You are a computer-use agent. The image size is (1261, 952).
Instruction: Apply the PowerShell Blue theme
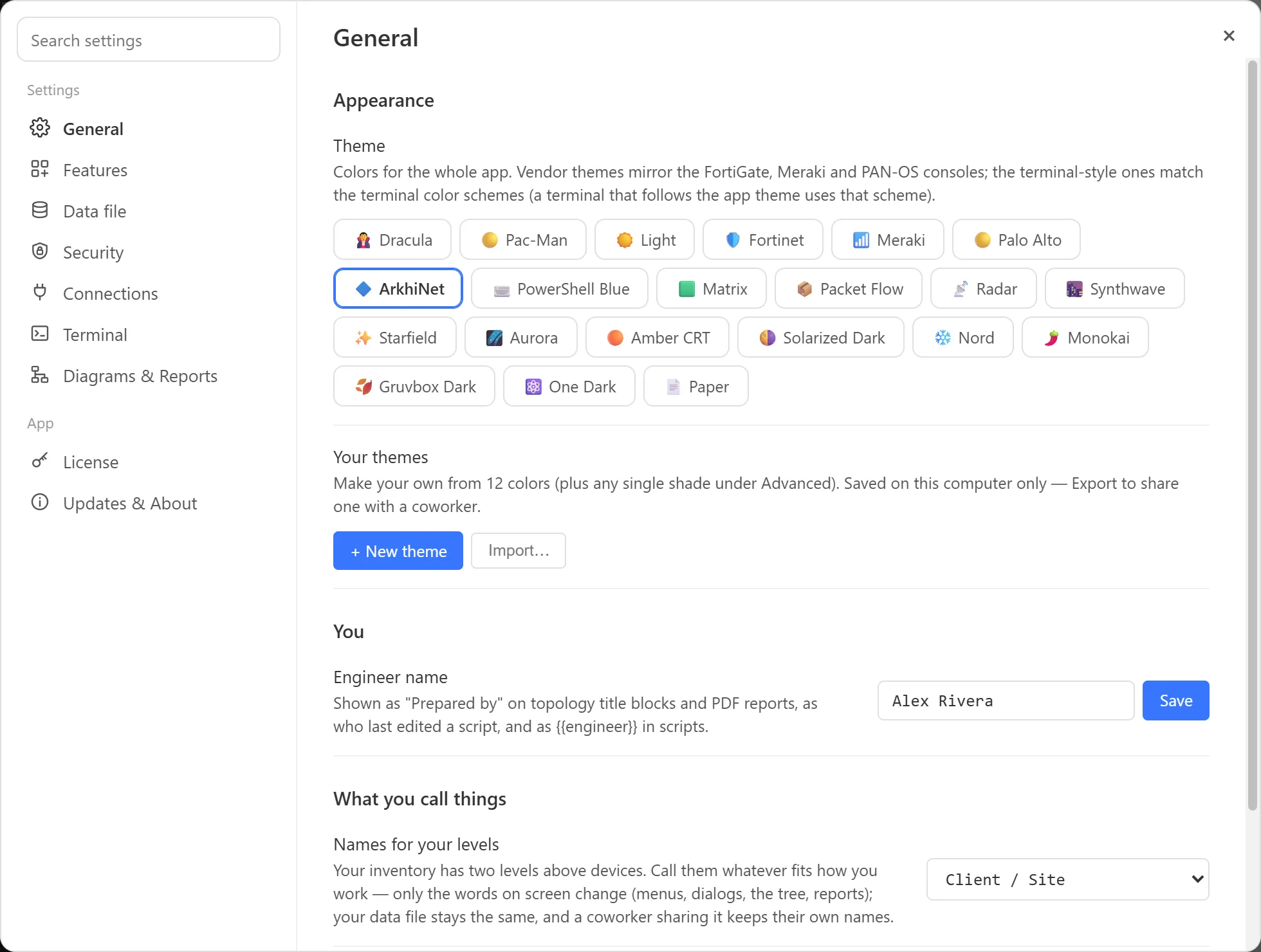click(x=560, y=289)
